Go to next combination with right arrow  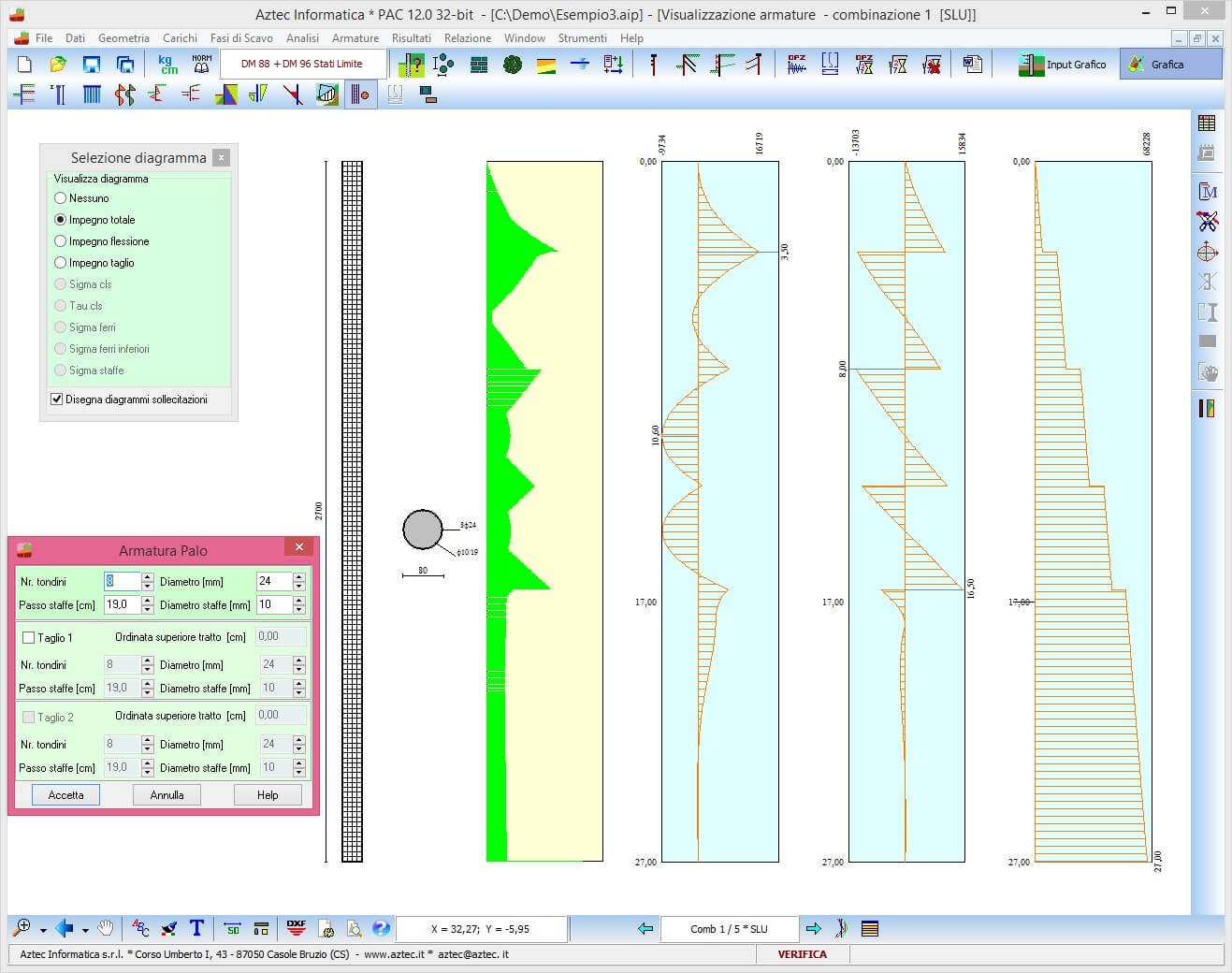pyautogui.click(x=813, y=928)
